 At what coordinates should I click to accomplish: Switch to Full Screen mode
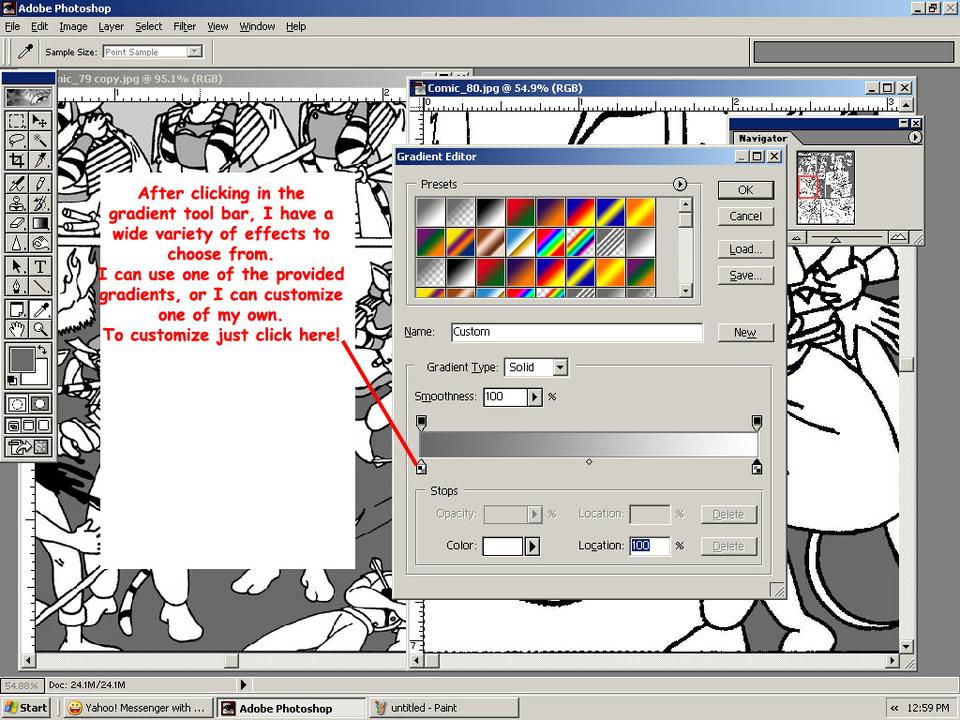click(44, 426)
